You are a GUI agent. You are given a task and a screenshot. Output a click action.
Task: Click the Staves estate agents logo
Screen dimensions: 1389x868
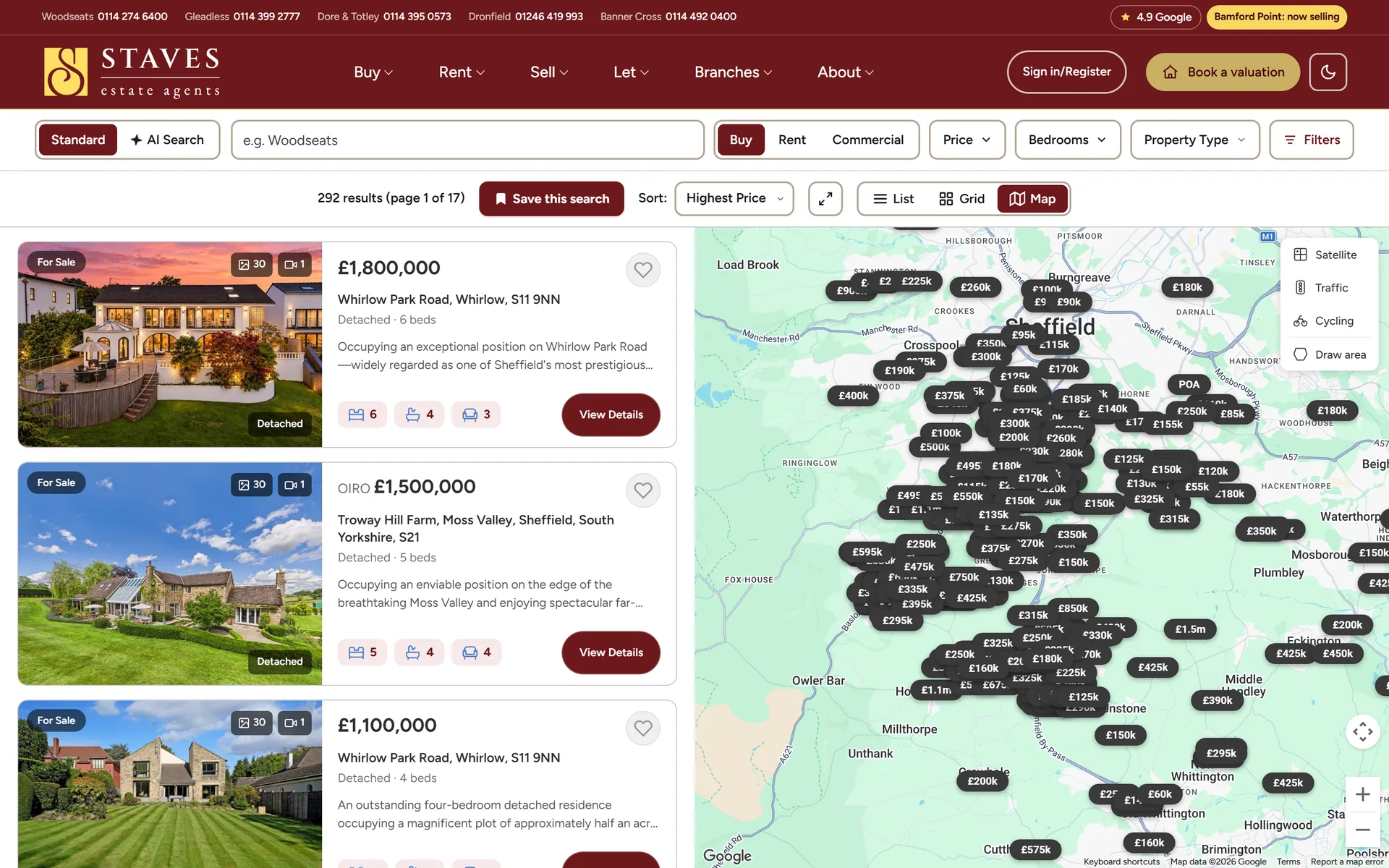point(132,72)
